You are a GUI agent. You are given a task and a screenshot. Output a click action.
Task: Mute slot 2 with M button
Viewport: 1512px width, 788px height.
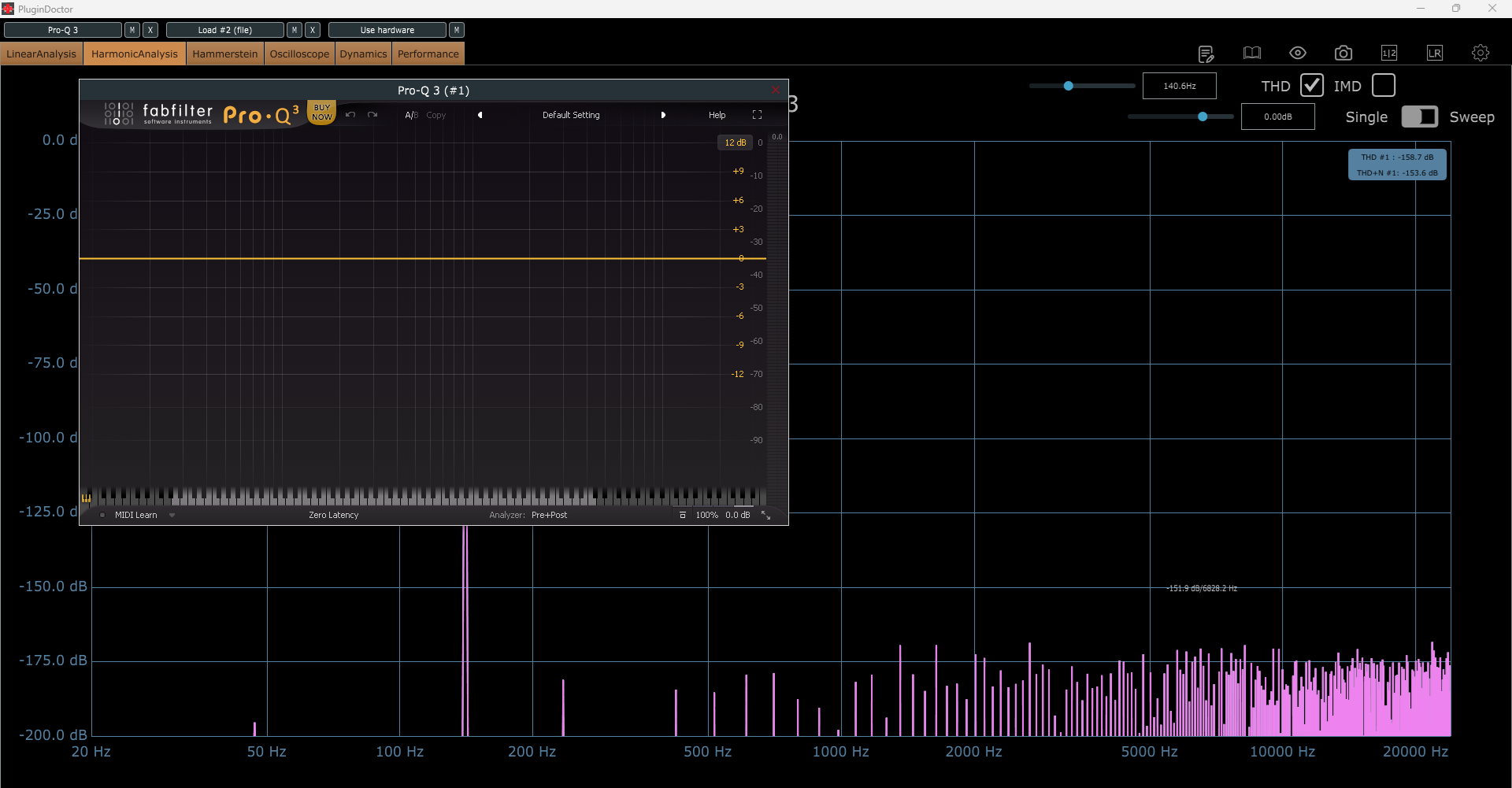click(295, 30)
